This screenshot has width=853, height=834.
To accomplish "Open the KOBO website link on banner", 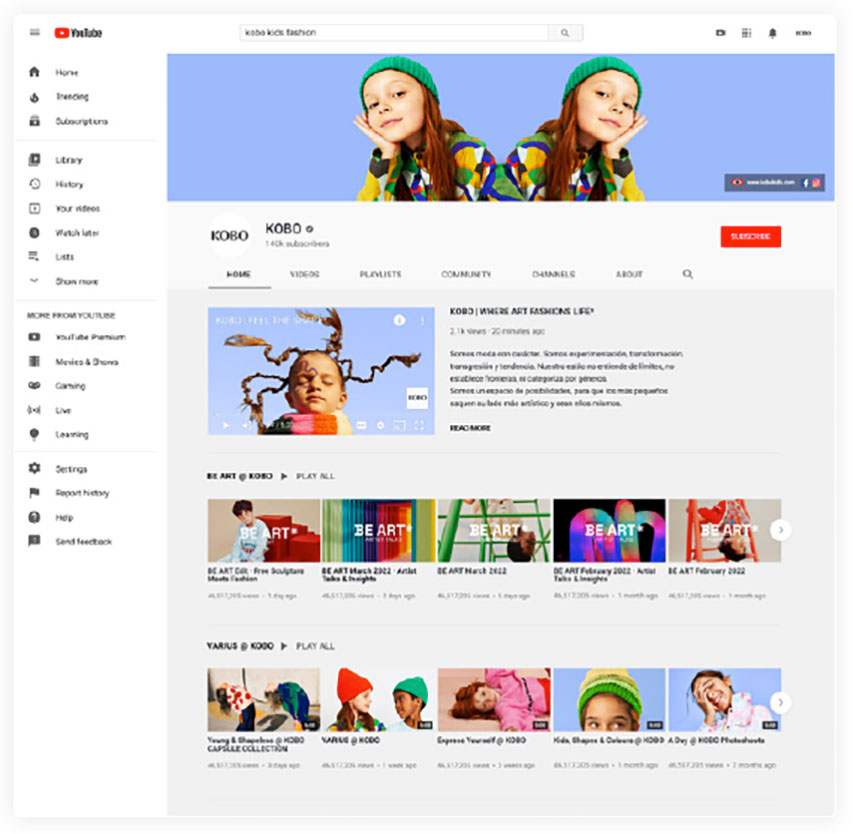I will pyautogui.click(x=771, y=182).
